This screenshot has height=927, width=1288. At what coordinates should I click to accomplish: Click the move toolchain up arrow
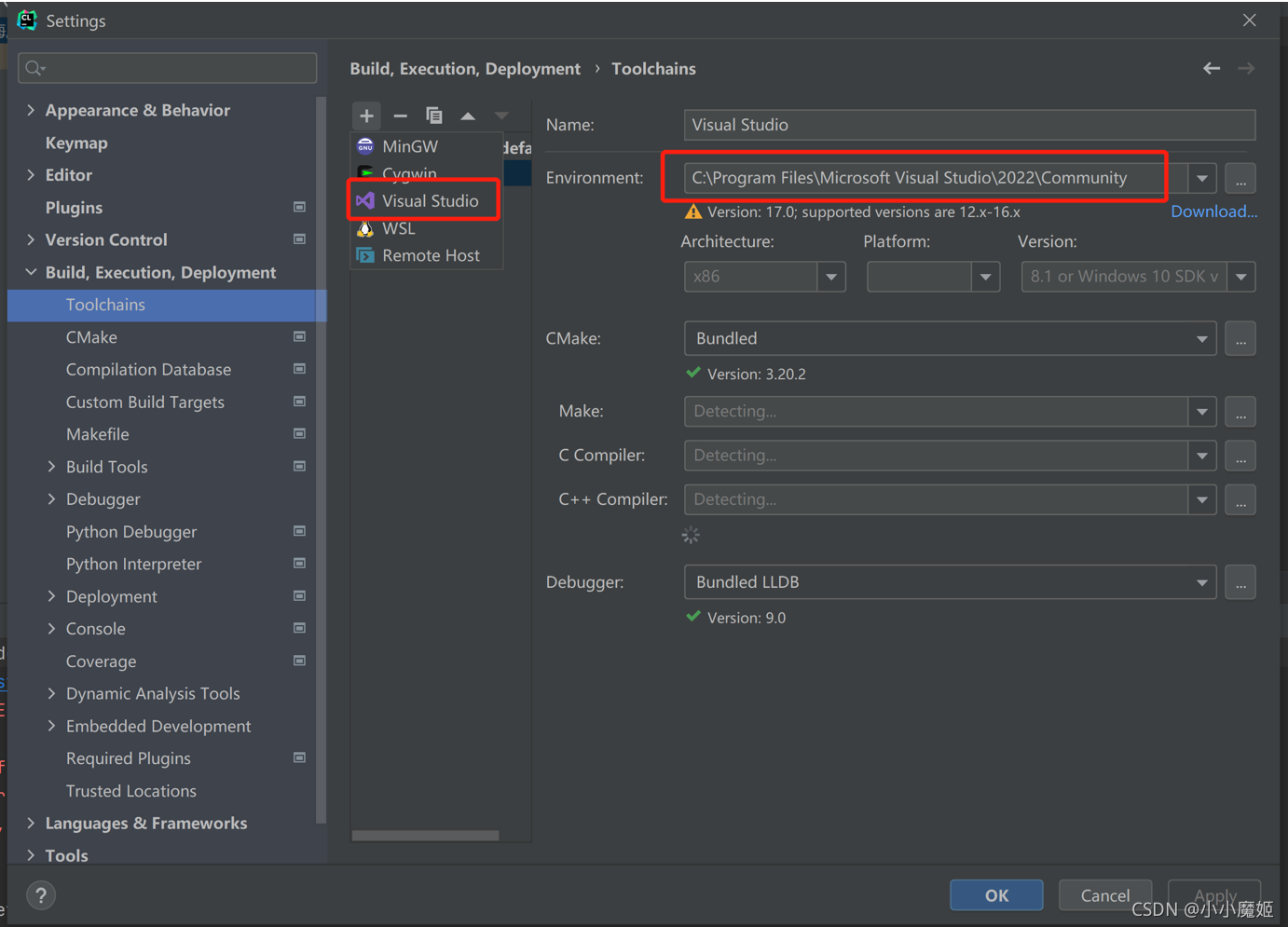pos(467,116)
